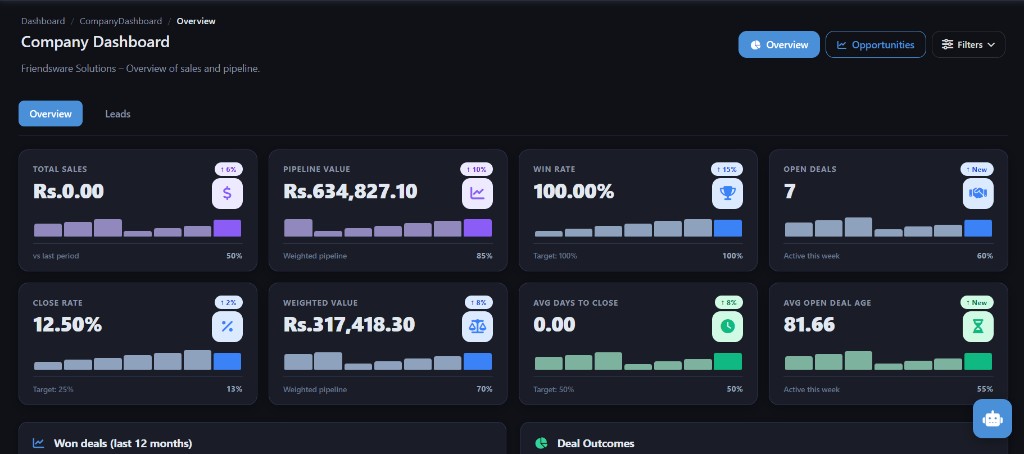Switch to the Leads tab

click(x=118, y=114)
